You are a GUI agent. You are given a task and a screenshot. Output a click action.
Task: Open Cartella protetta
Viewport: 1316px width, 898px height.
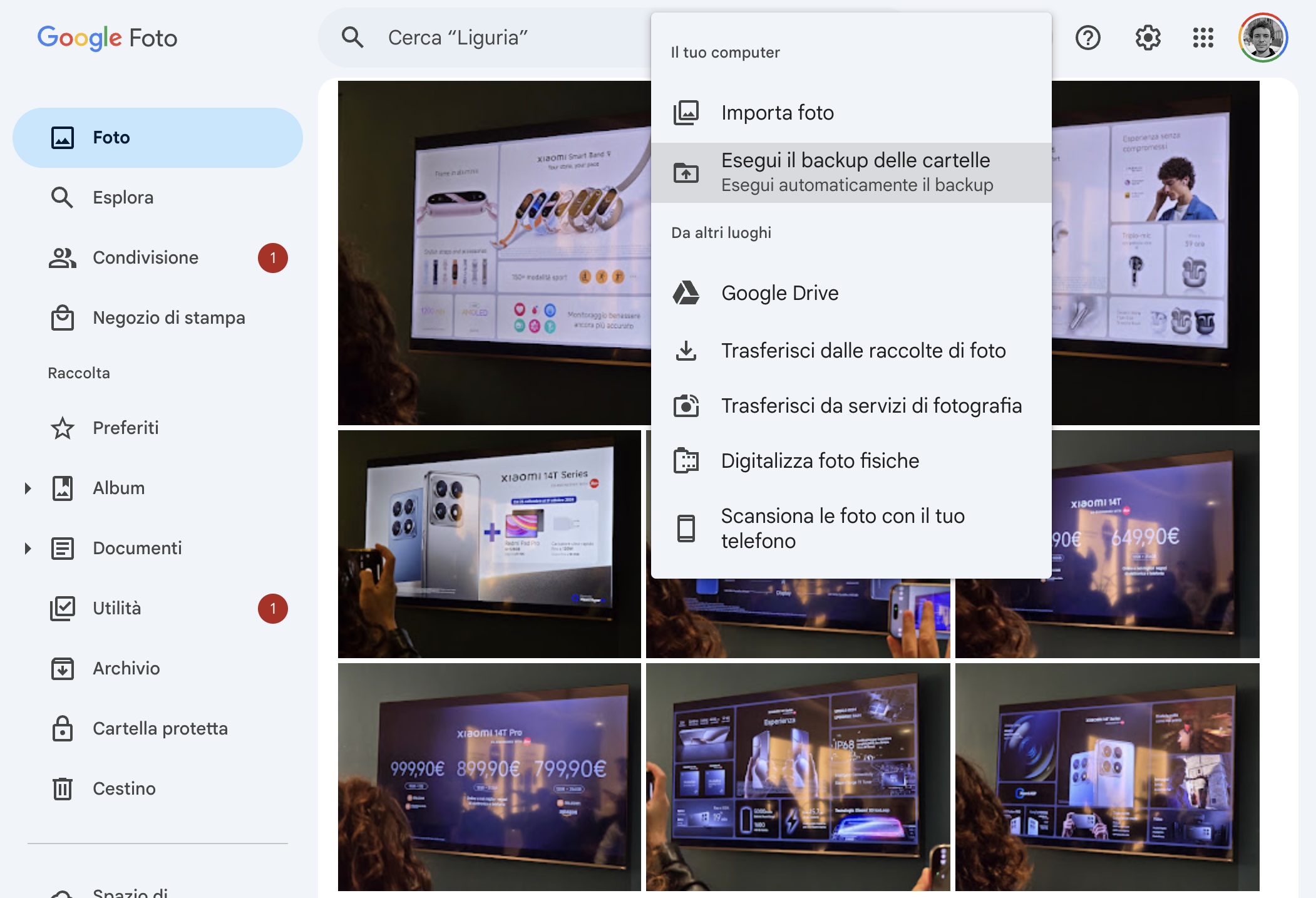(x=158, y=729)
